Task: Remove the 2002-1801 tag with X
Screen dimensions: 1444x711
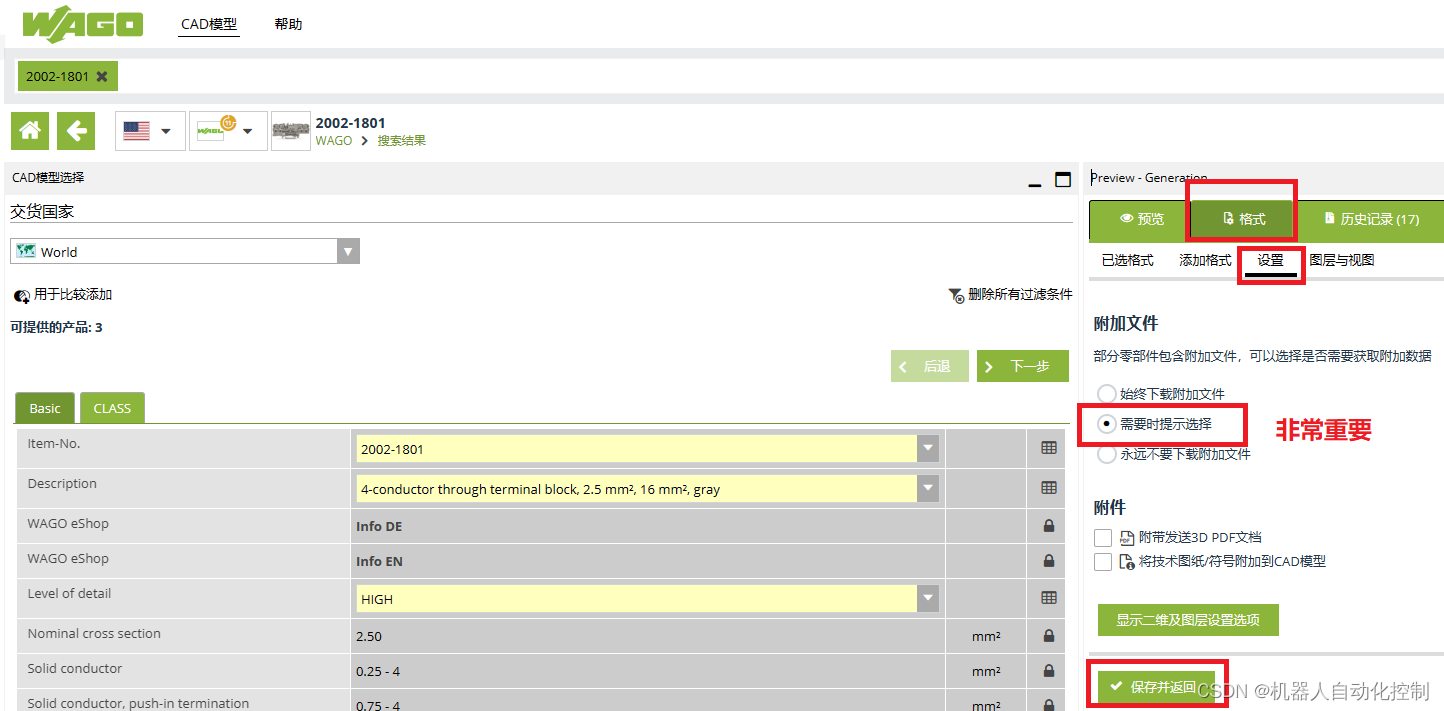Action: [x=102, y=76]
